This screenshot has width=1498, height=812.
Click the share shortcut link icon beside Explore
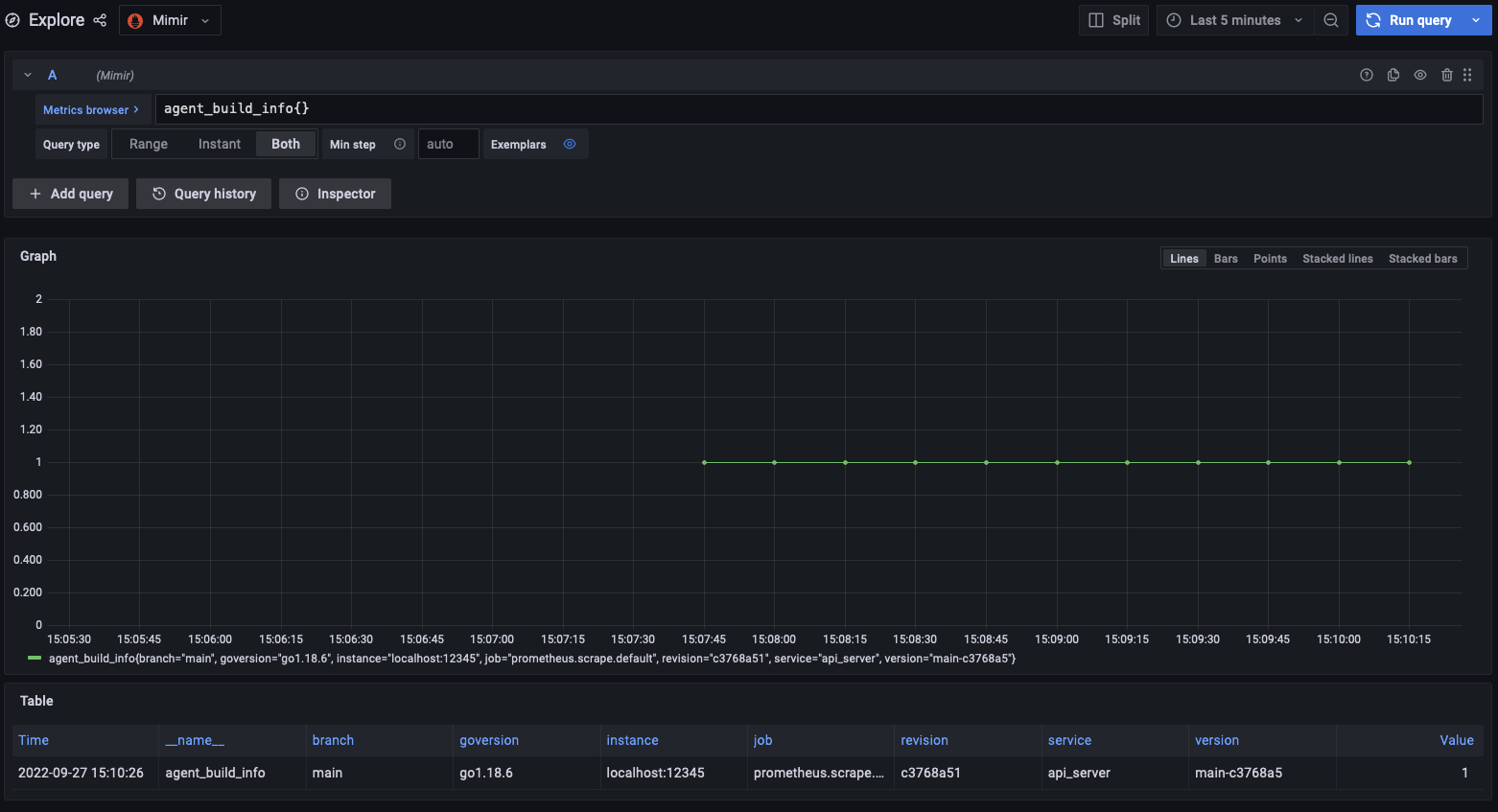[x=99, y=19]
